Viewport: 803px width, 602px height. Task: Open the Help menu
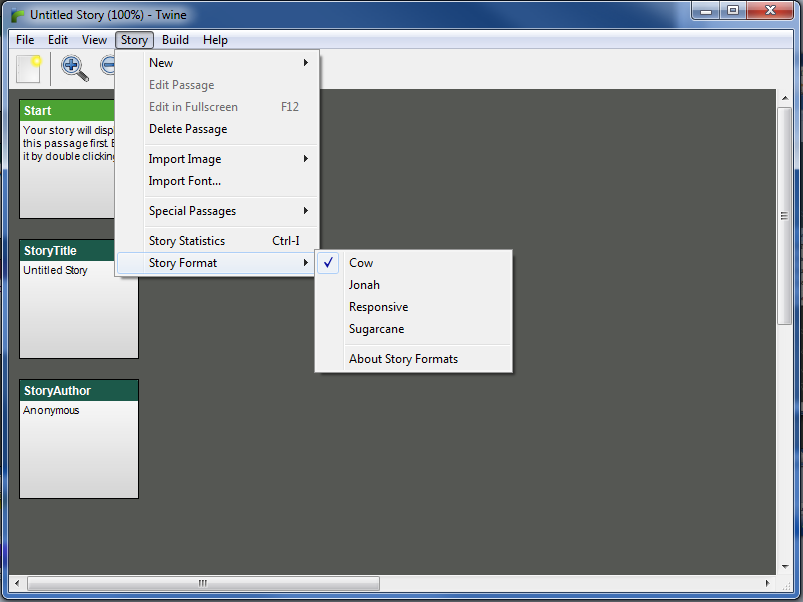(215, 40)
